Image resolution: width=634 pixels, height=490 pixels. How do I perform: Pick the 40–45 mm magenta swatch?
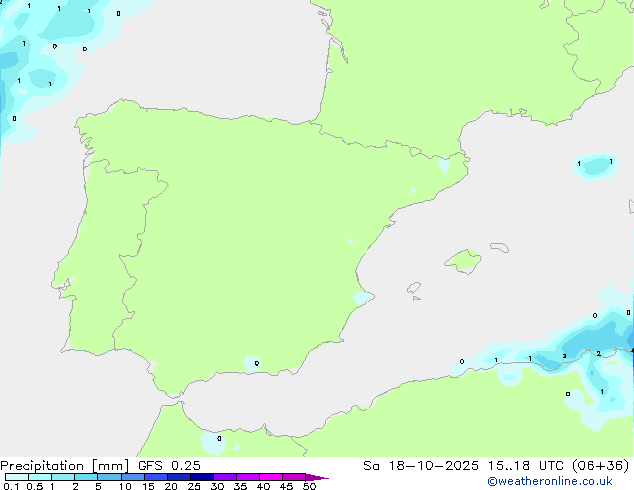tap(271, 477)
